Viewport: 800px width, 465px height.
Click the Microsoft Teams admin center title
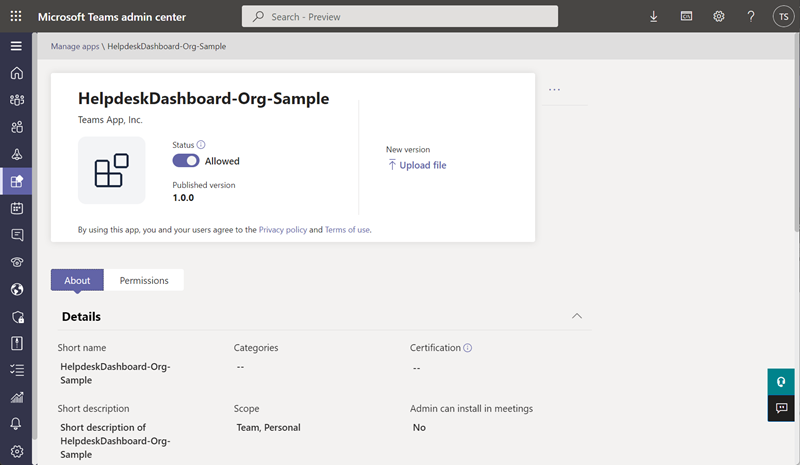tap(112, 17)
